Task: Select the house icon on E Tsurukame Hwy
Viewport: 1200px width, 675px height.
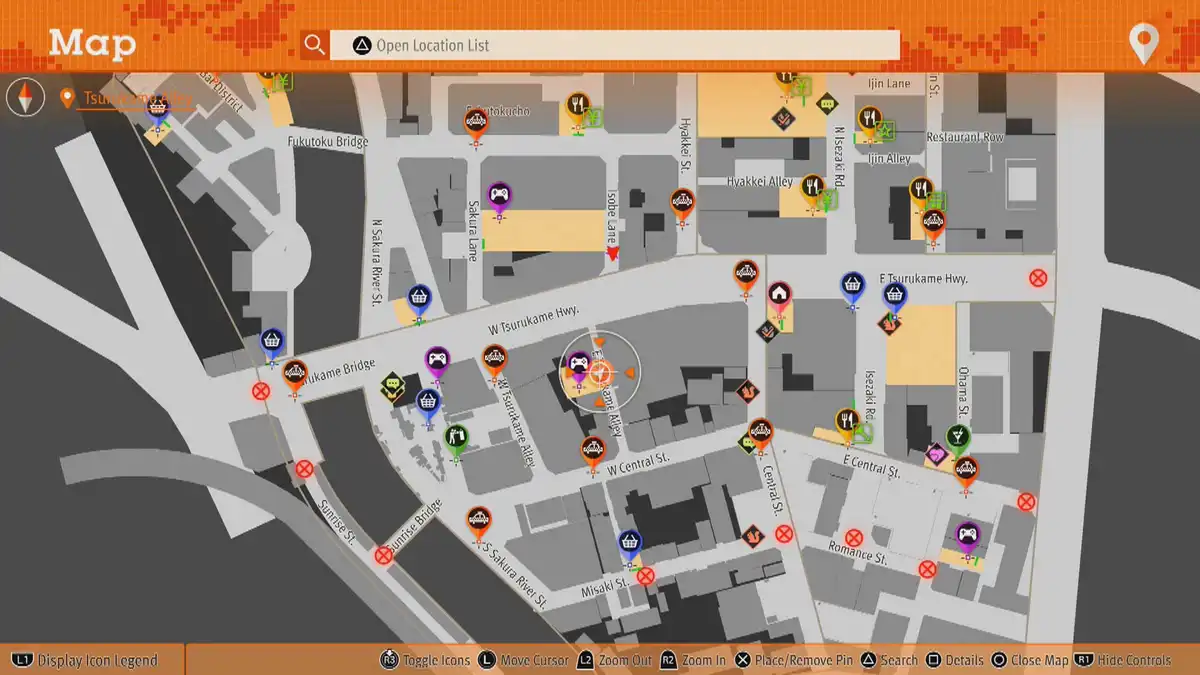Action: (x=779, y=294)
